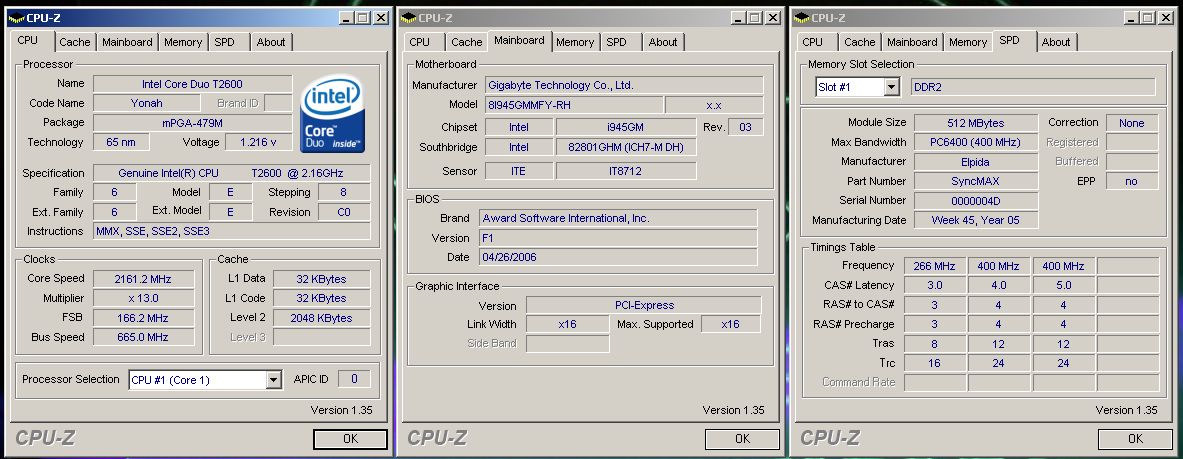The image size is (1183, 459).
Task: Click the 665.0 MHz bus speed value
Action: 143,337
